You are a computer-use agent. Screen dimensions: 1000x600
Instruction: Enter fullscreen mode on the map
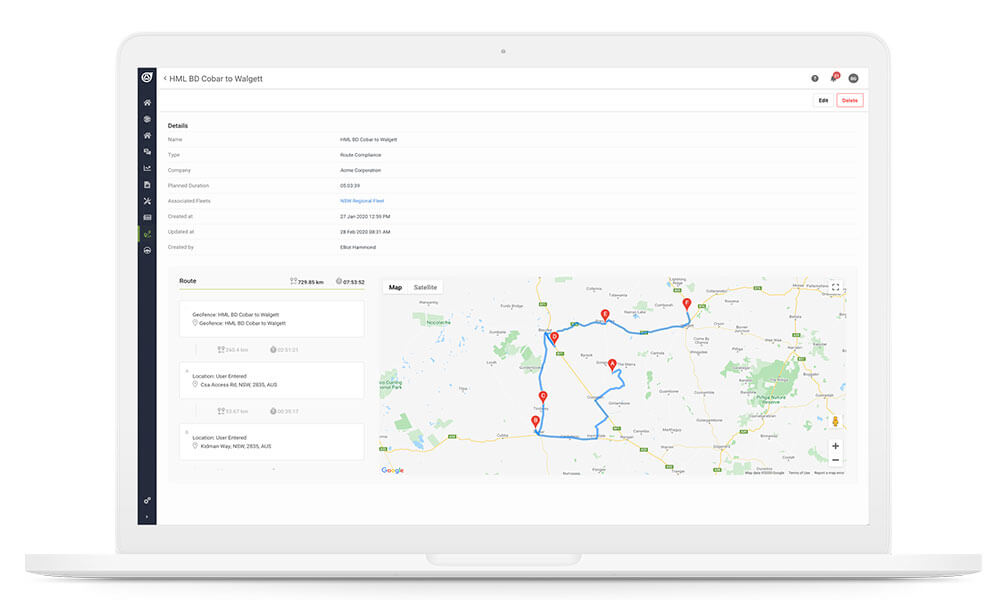click(x=836, y=286)
